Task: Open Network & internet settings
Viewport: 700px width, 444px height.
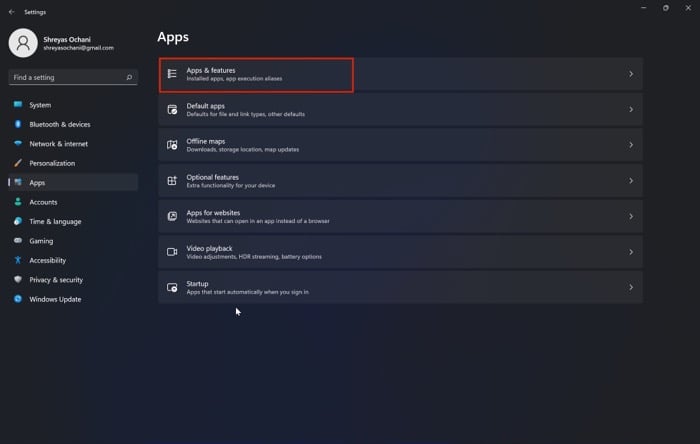Action: 73,144
